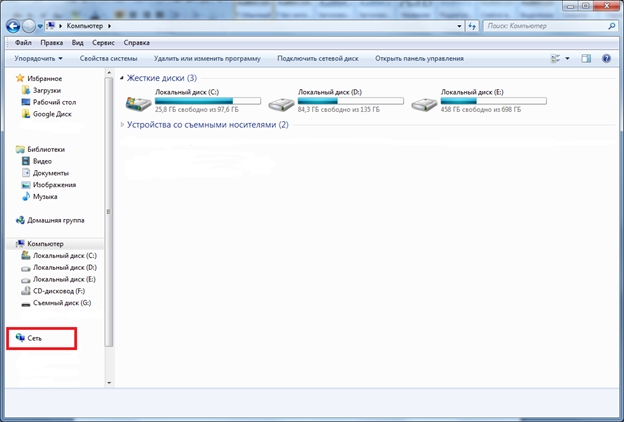Open the Упорядочить dropdown menu
Screen dimensions: 624x422
[x=38, y=59]
